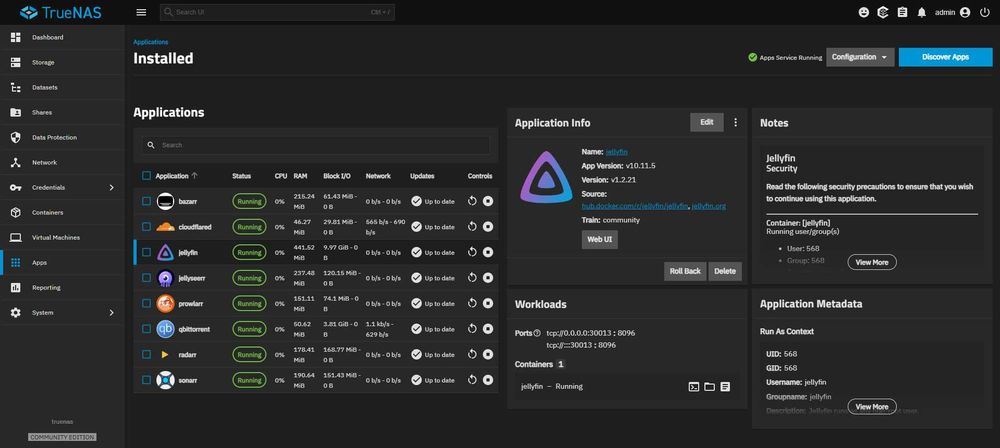The image size is (1000, 448).
Task: Click the TrueNAS logo
Action: coord(61,12)
